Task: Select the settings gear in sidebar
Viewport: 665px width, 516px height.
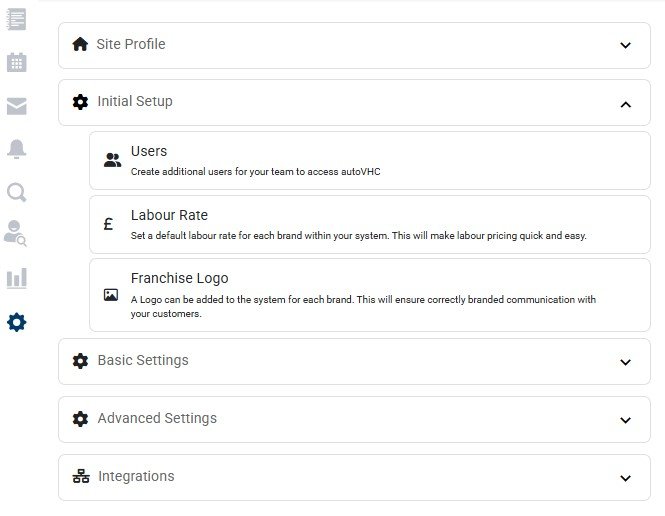Action: [x=17, y=322]
